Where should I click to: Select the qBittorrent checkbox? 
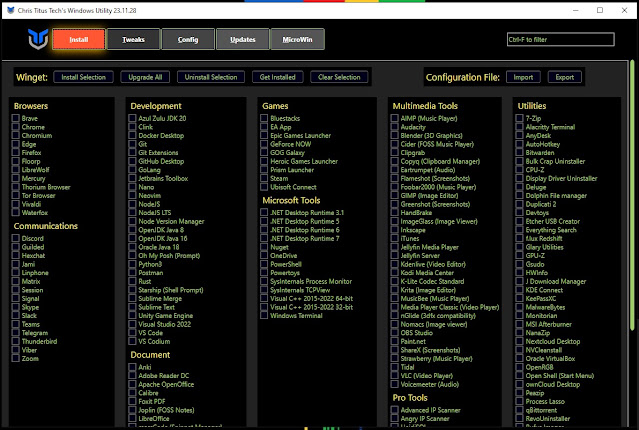click(x=520, y=410)
